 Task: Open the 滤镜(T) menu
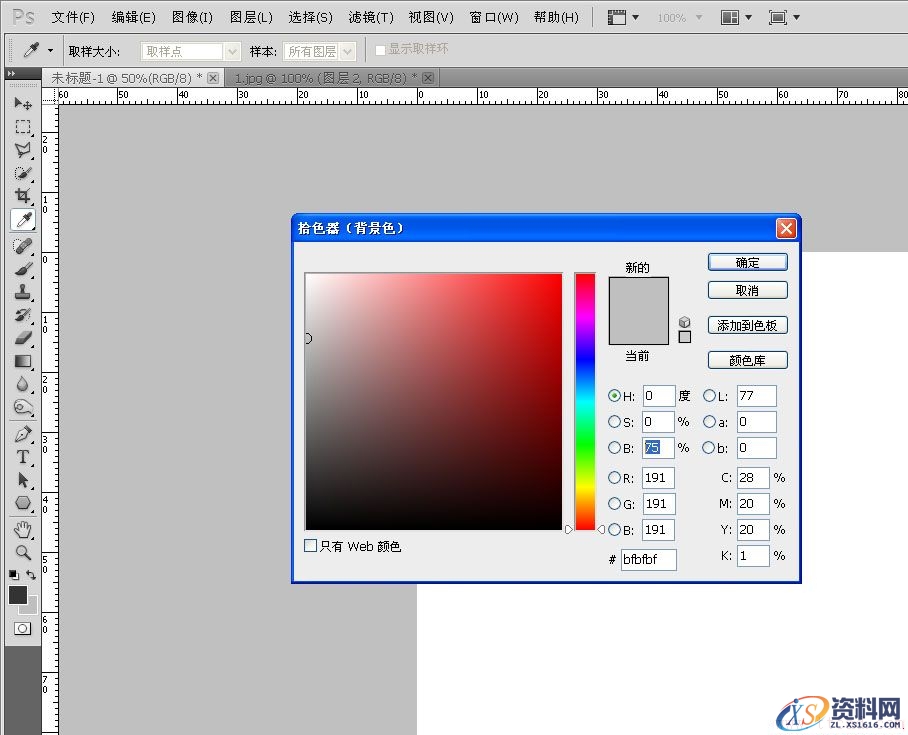371,17
